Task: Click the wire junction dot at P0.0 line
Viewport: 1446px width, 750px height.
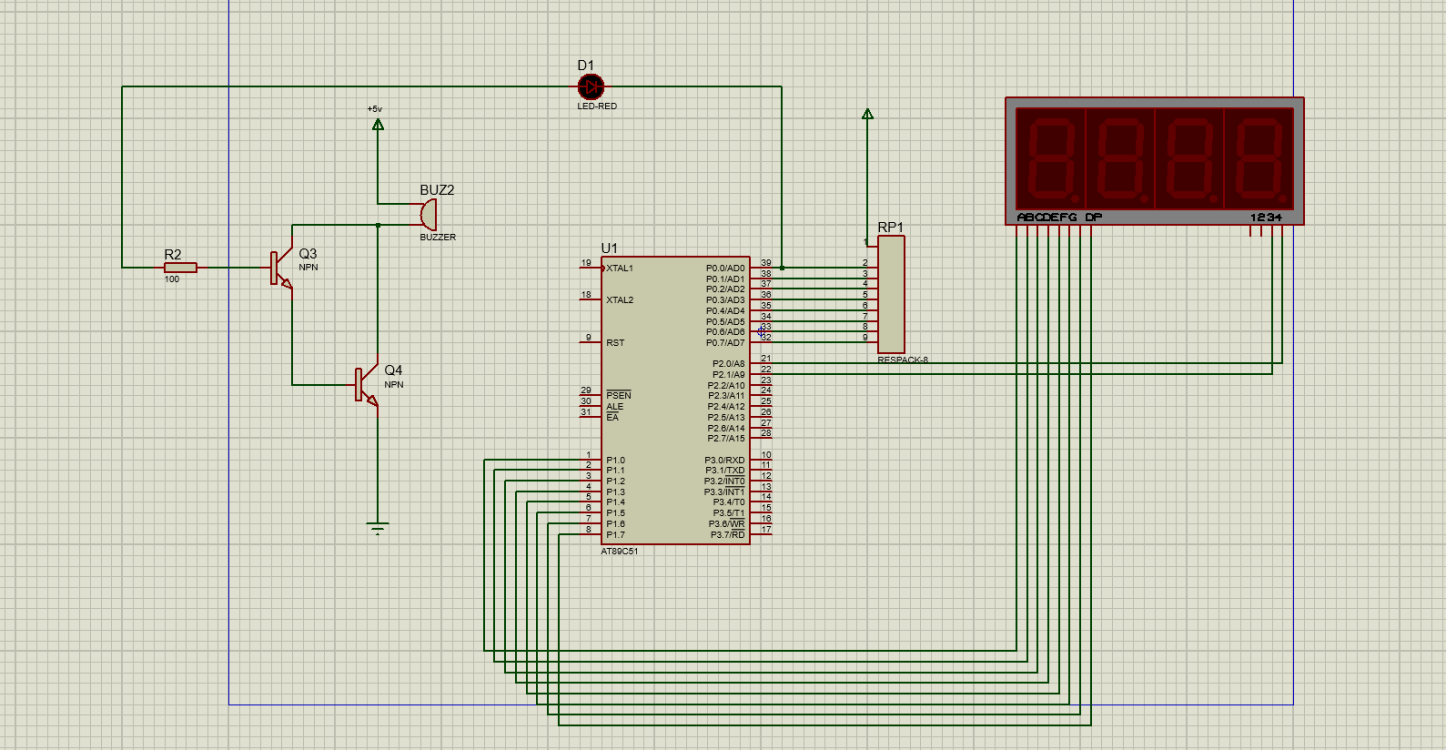Action: point(782,268)
